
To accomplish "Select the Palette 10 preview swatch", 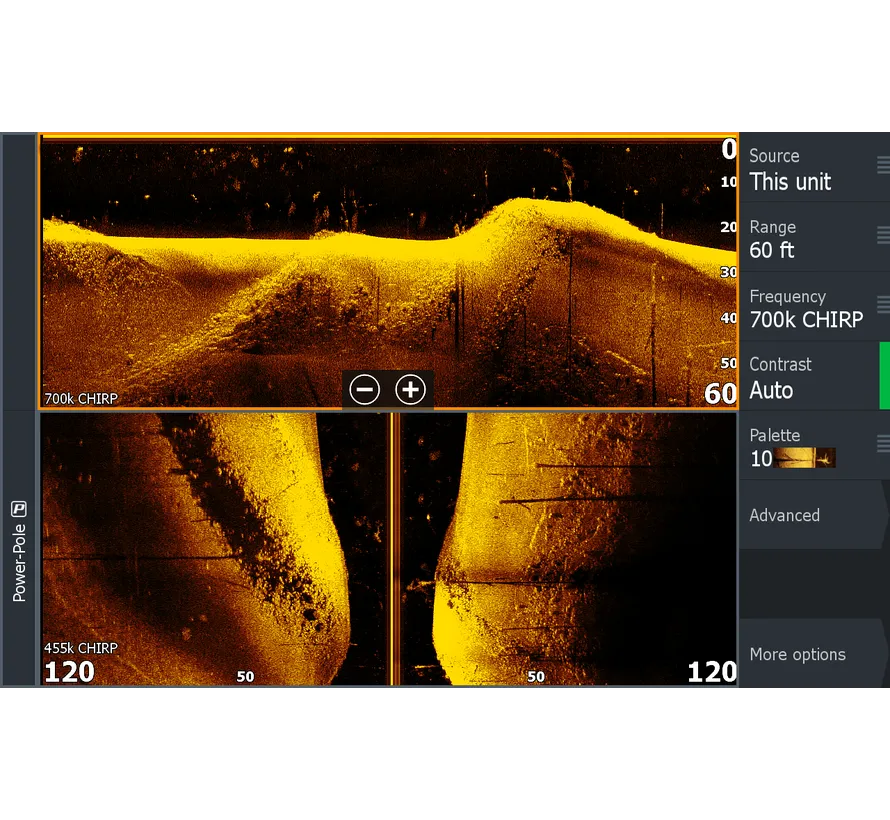I will tap(805, 458).
